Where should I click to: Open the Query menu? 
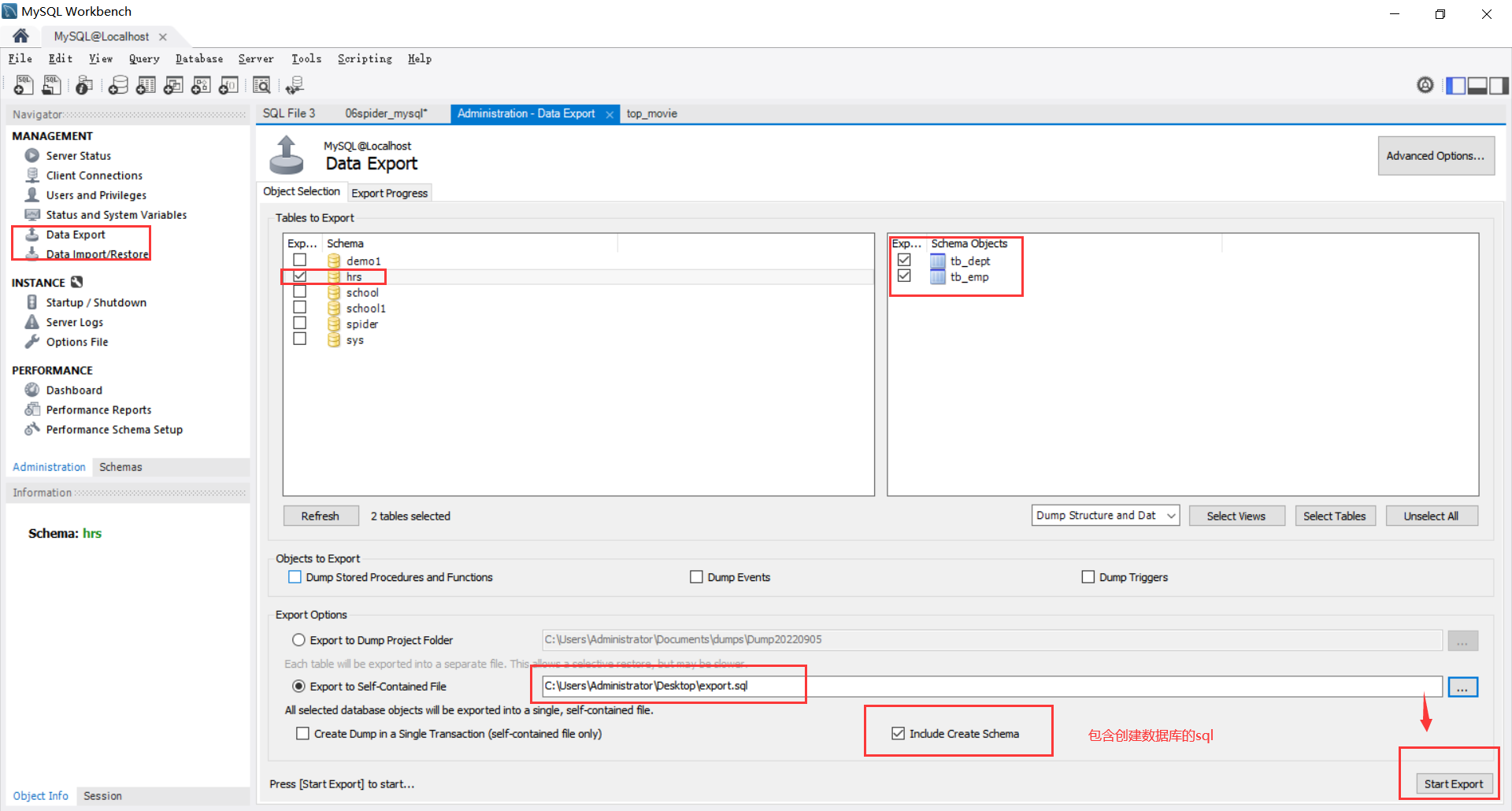point(144,58)
